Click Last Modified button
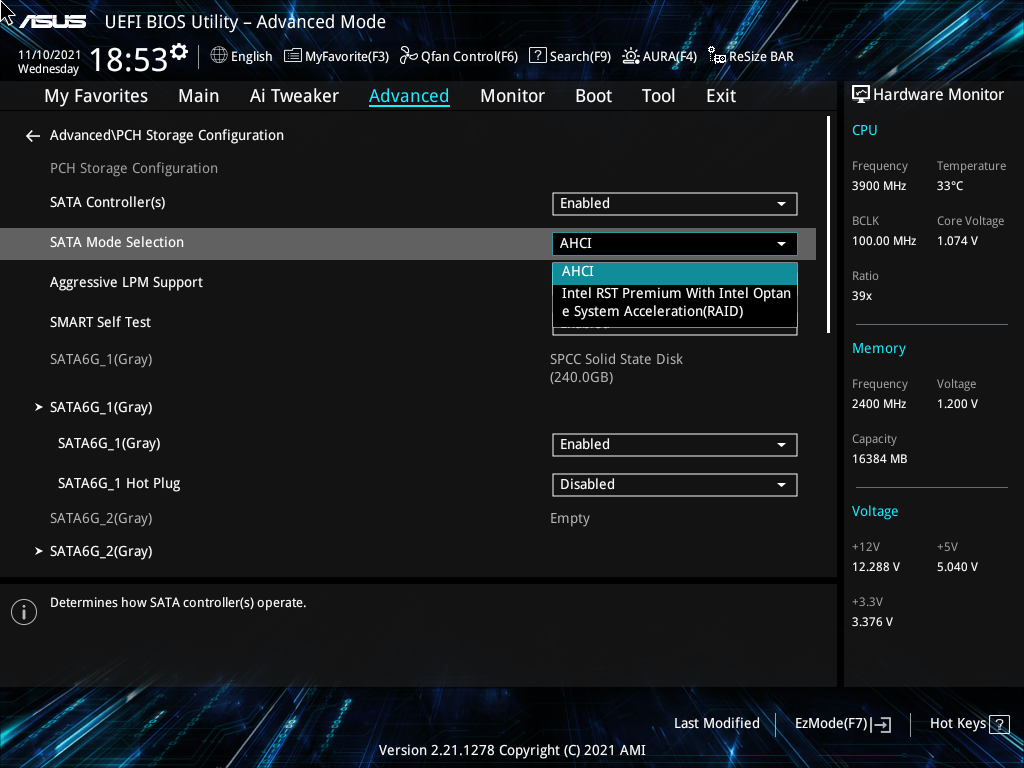1024x768 pixels. click(716, 724)
